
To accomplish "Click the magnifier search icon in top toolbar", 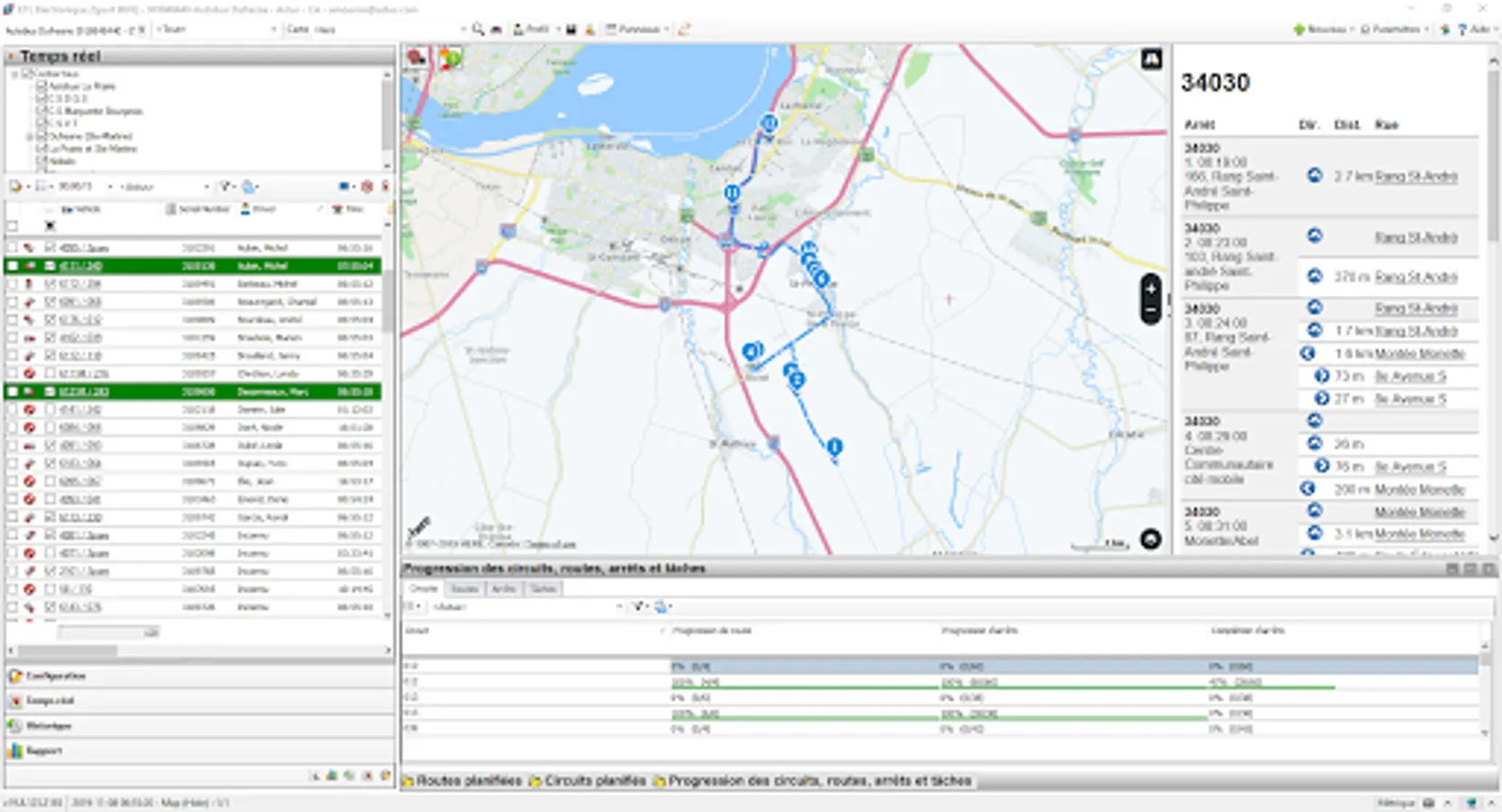I will click(x=477, y=29).
